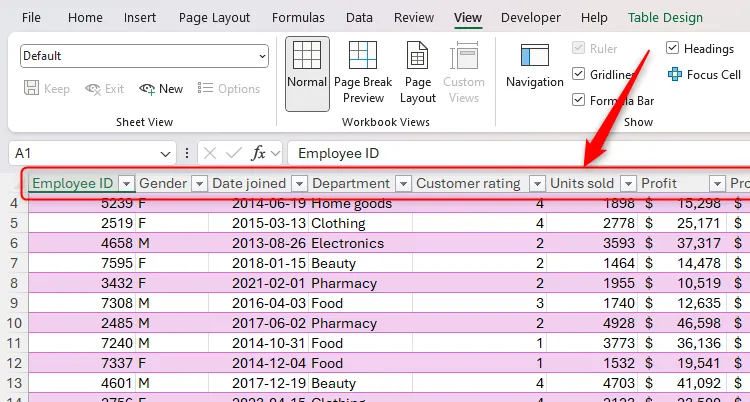Open the Department column filter dropdown

[x=403, y=184]
